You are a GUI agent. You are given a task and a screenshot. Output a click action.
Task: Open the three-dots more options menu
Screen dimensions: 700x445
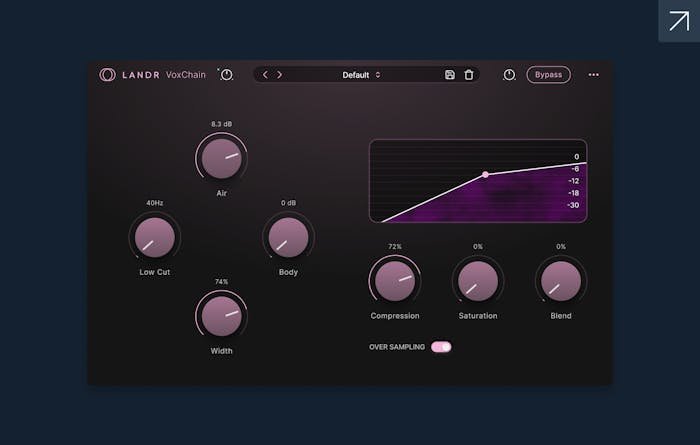tap(593, 75)
